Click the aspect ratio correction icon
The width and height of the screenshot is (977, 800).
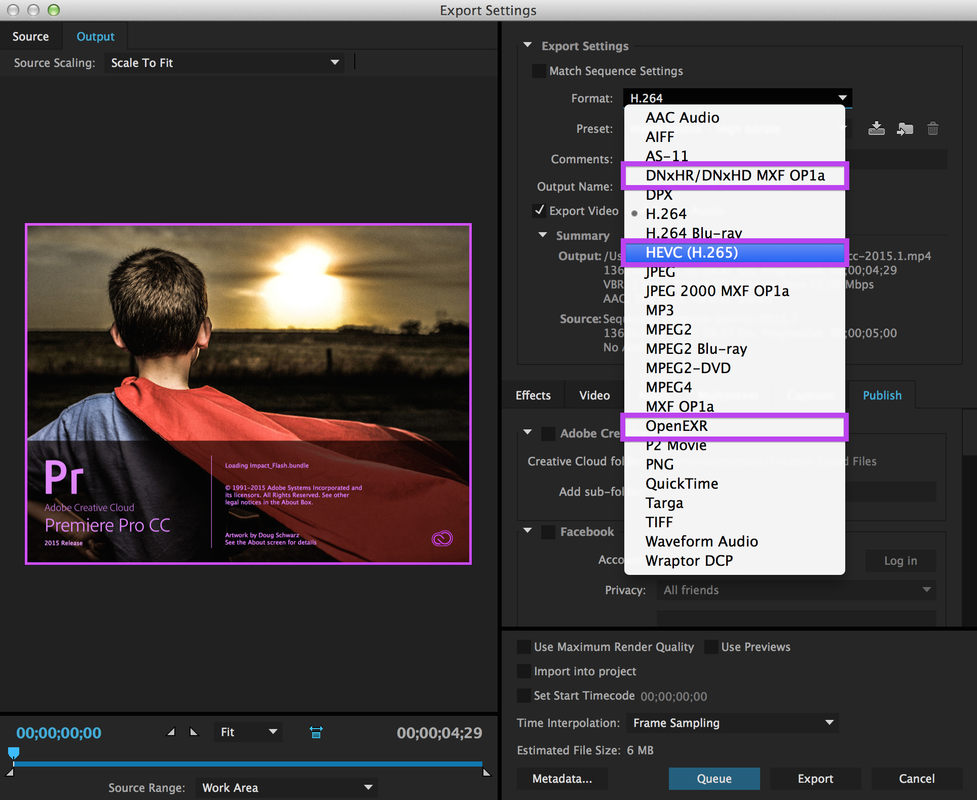316,732
